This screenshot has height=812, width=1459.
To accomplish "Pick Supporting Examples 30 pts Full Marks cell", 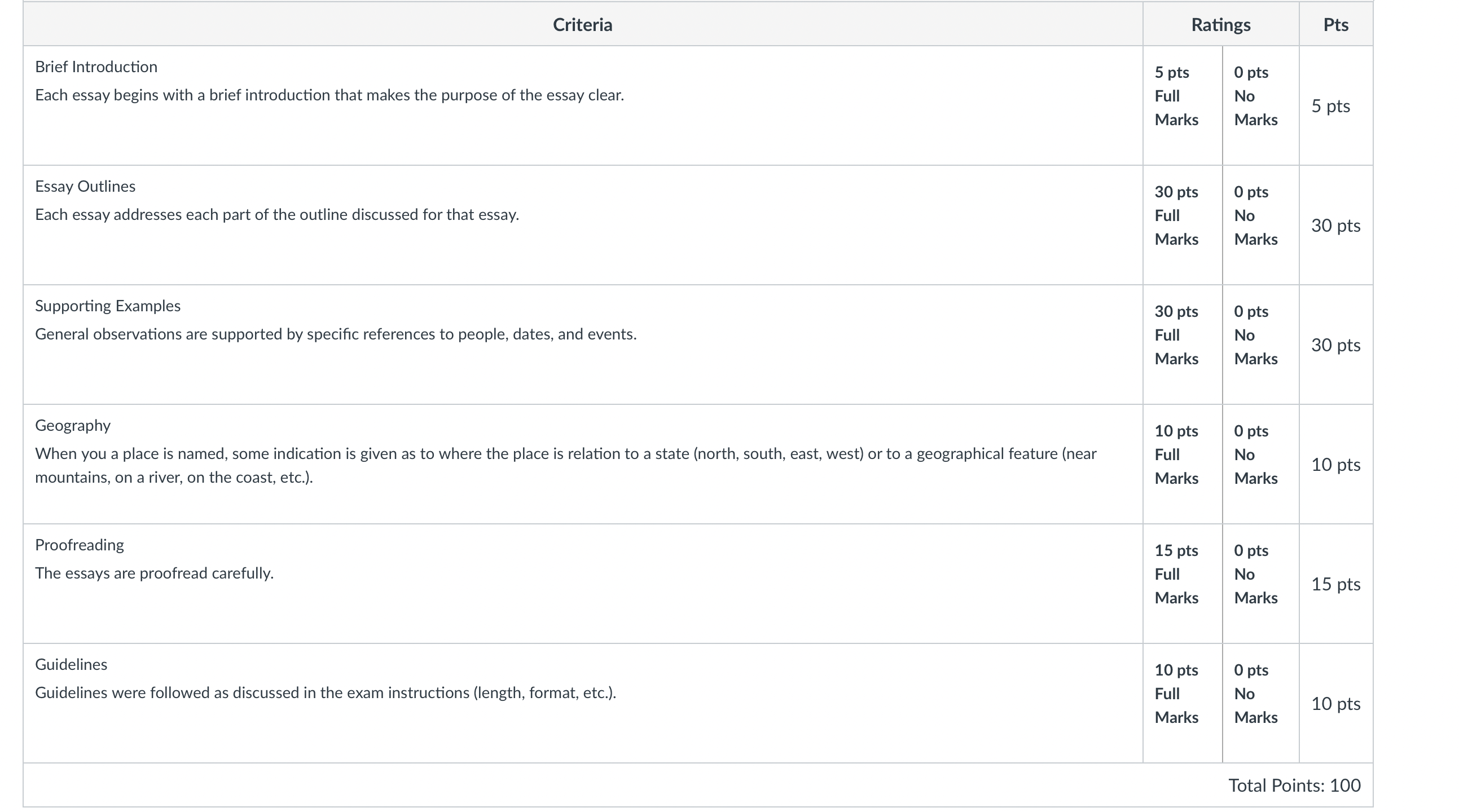I will pos(1183,345).
